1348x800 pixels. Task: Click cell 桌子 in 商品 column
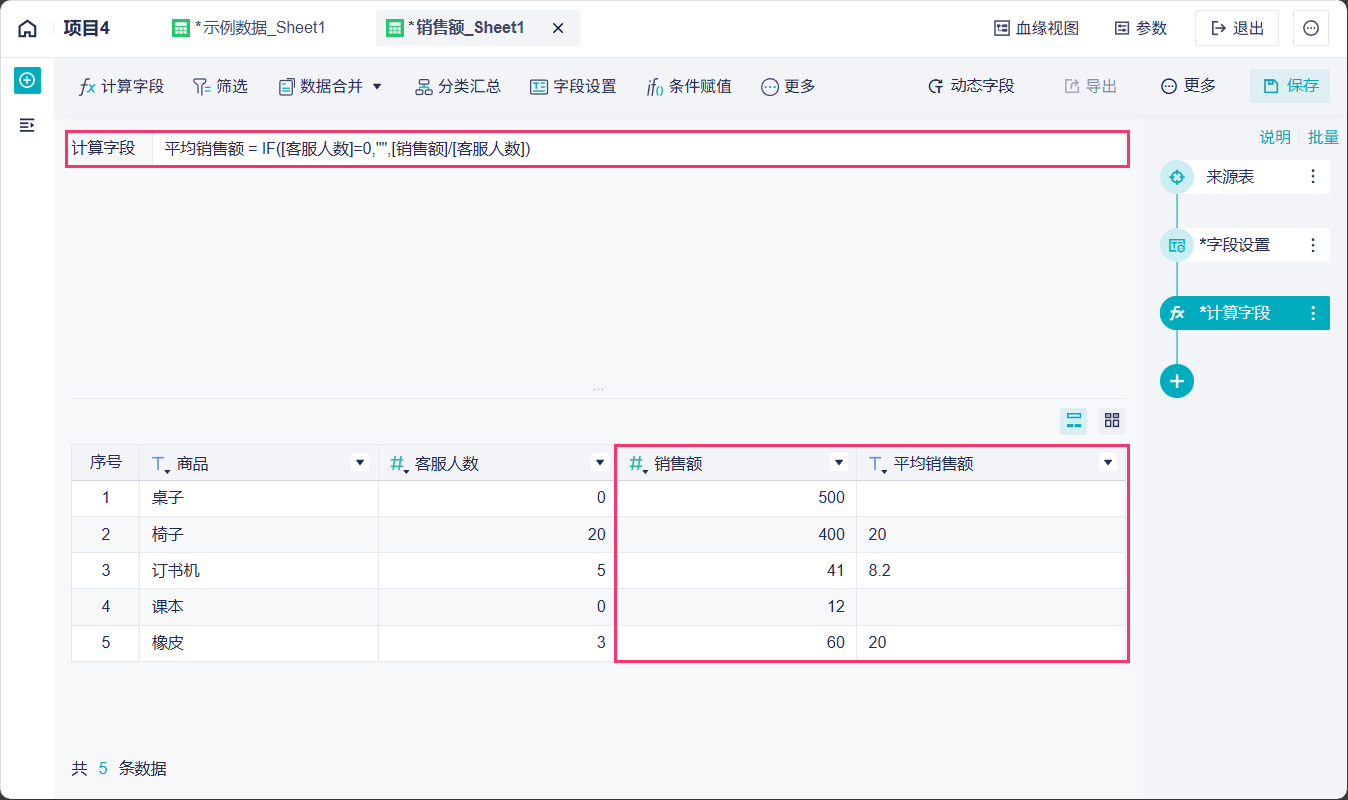click(259, 498)
